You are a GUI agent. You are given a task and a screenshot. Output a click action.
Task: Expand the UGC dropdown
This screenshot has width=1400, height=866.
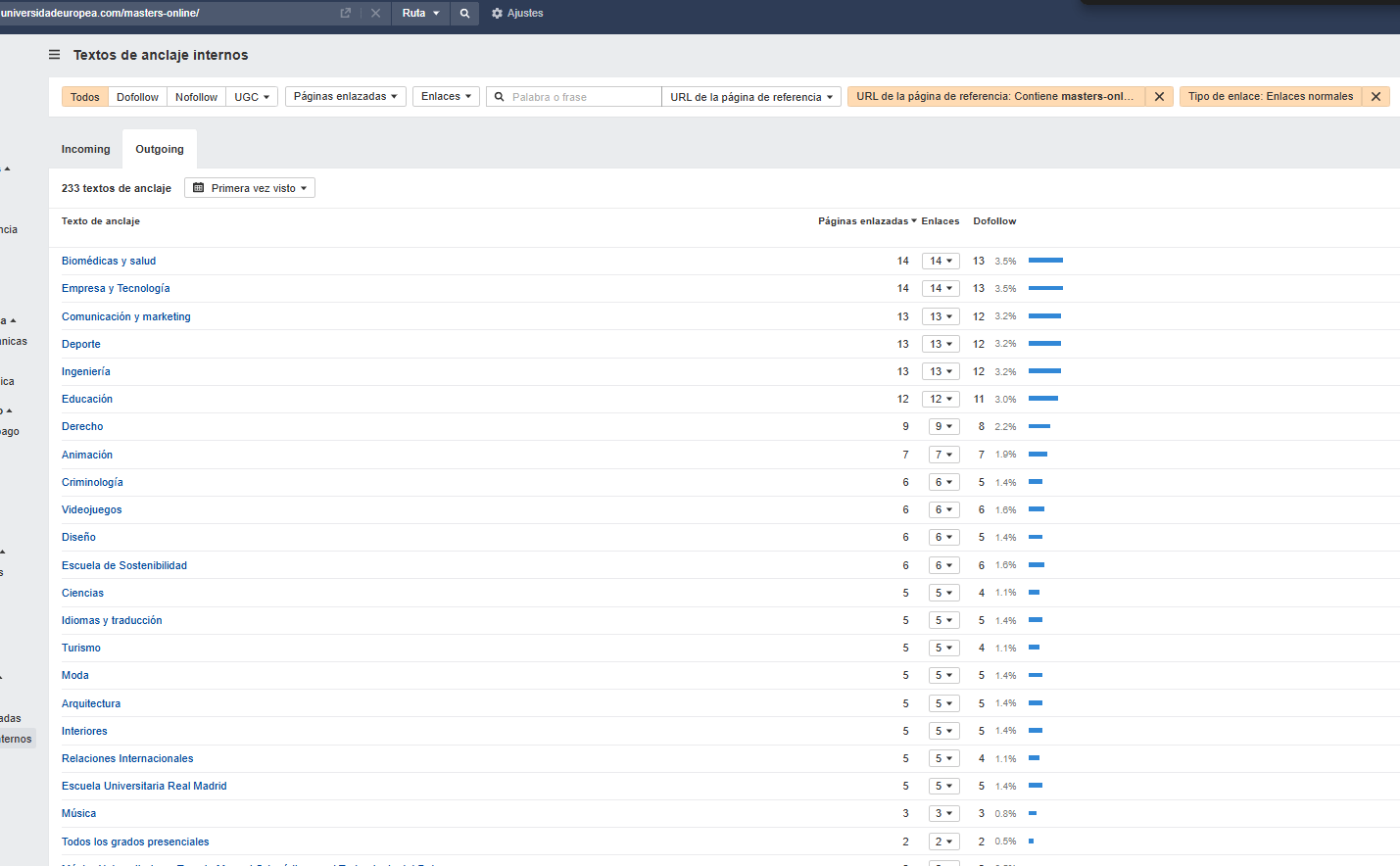point(252,97)
